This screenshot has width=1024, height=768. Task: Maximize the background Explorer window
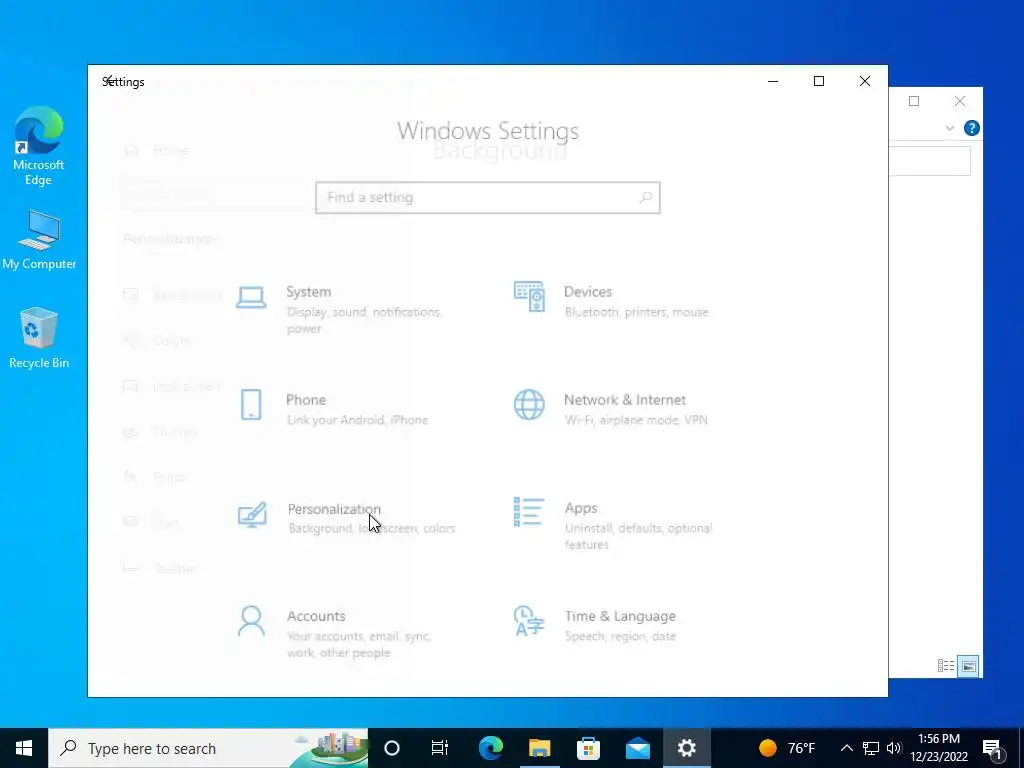[x=914, y=101]
